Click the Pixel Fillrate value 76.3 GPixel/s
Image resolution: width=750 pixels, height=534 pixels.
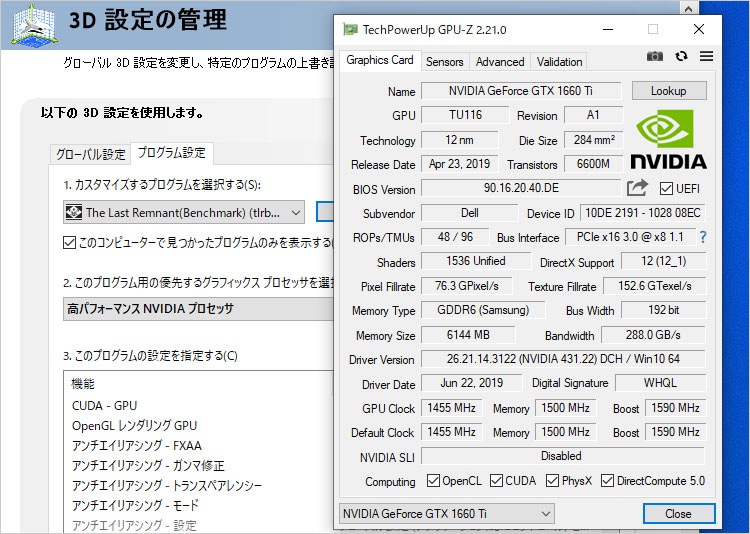pyautogui.click(x=466, y=286)
